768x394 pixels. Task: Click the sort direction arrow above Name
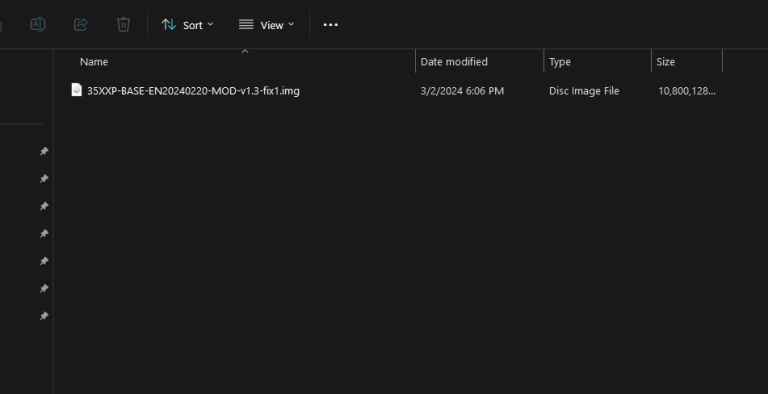pyautogui.click(x=245, y=51)
